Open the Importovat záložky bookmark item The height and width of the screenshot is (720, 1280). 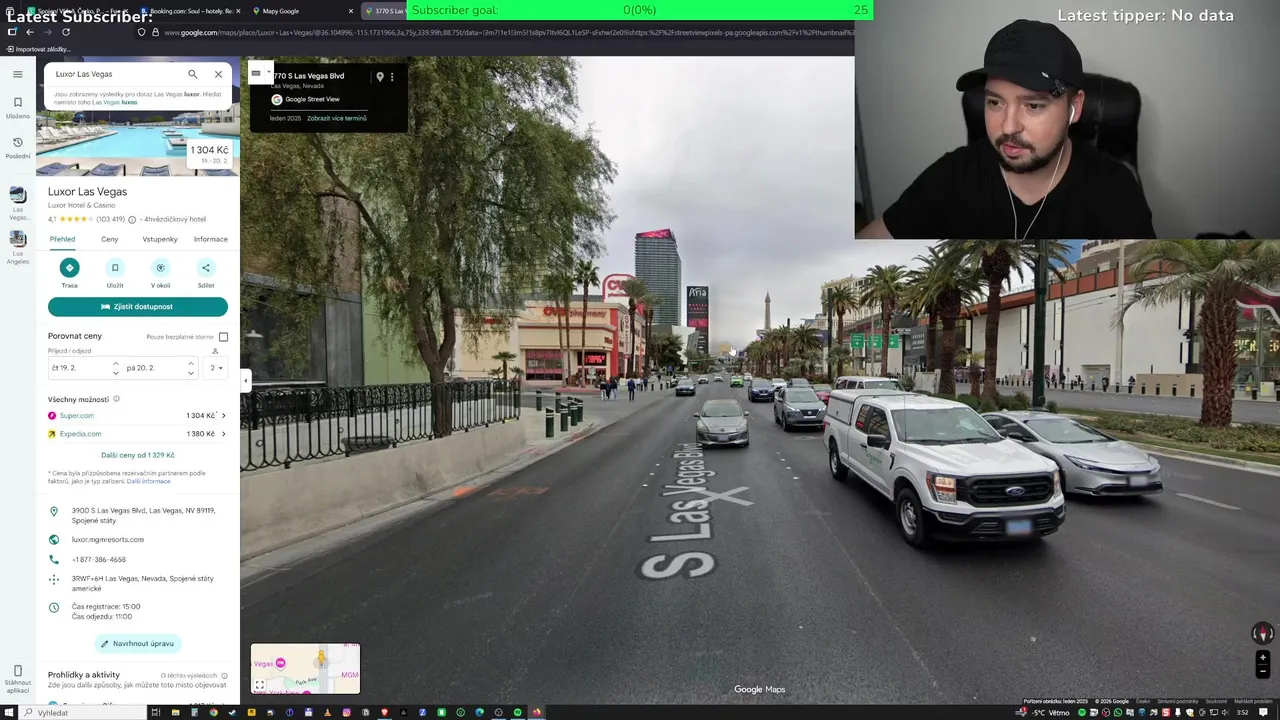[x=39, y=49]
